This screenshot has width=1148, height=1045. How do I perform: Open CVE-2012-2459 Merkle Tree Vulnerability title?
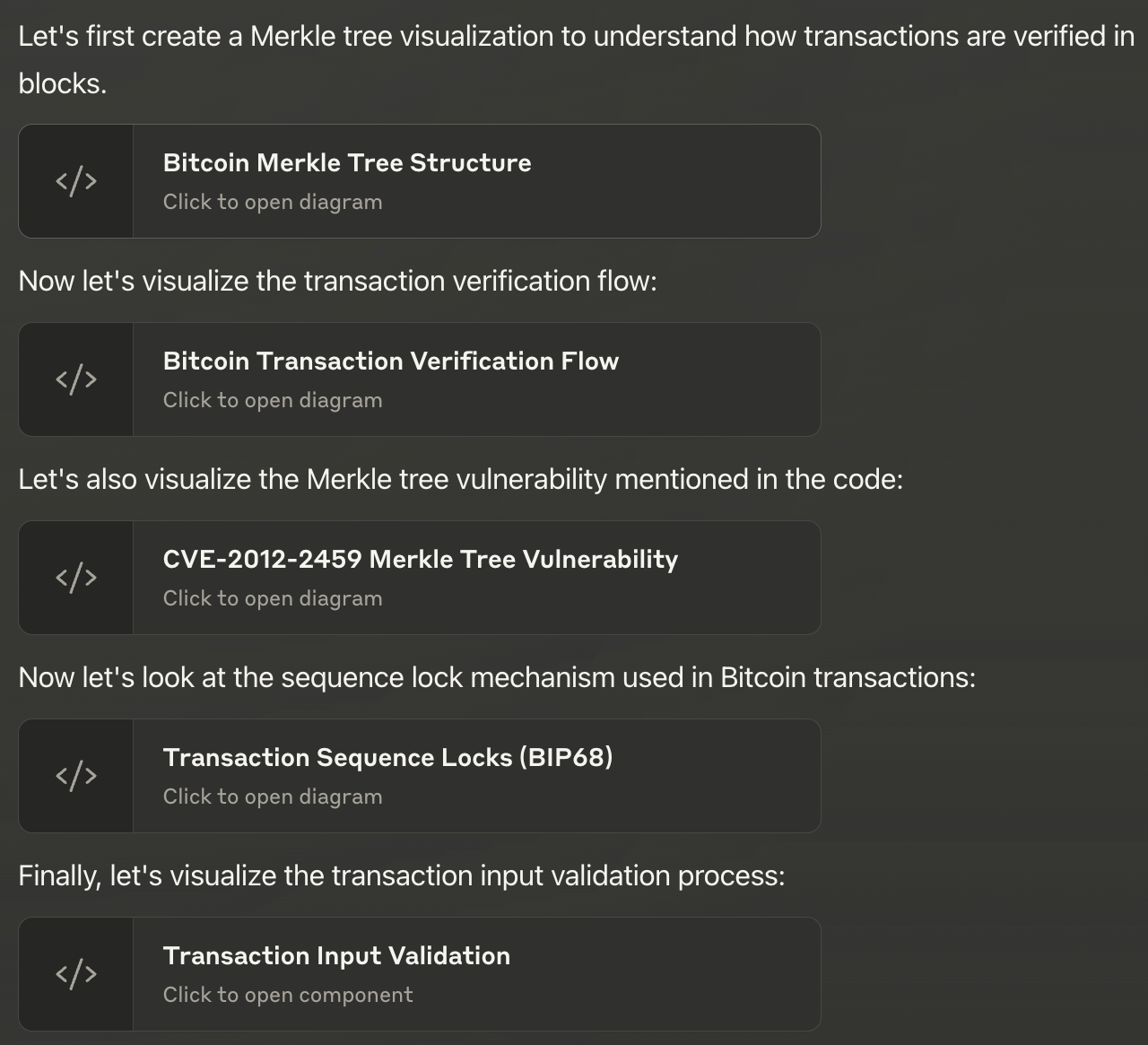pyautogui.click(x=421, y=560)
